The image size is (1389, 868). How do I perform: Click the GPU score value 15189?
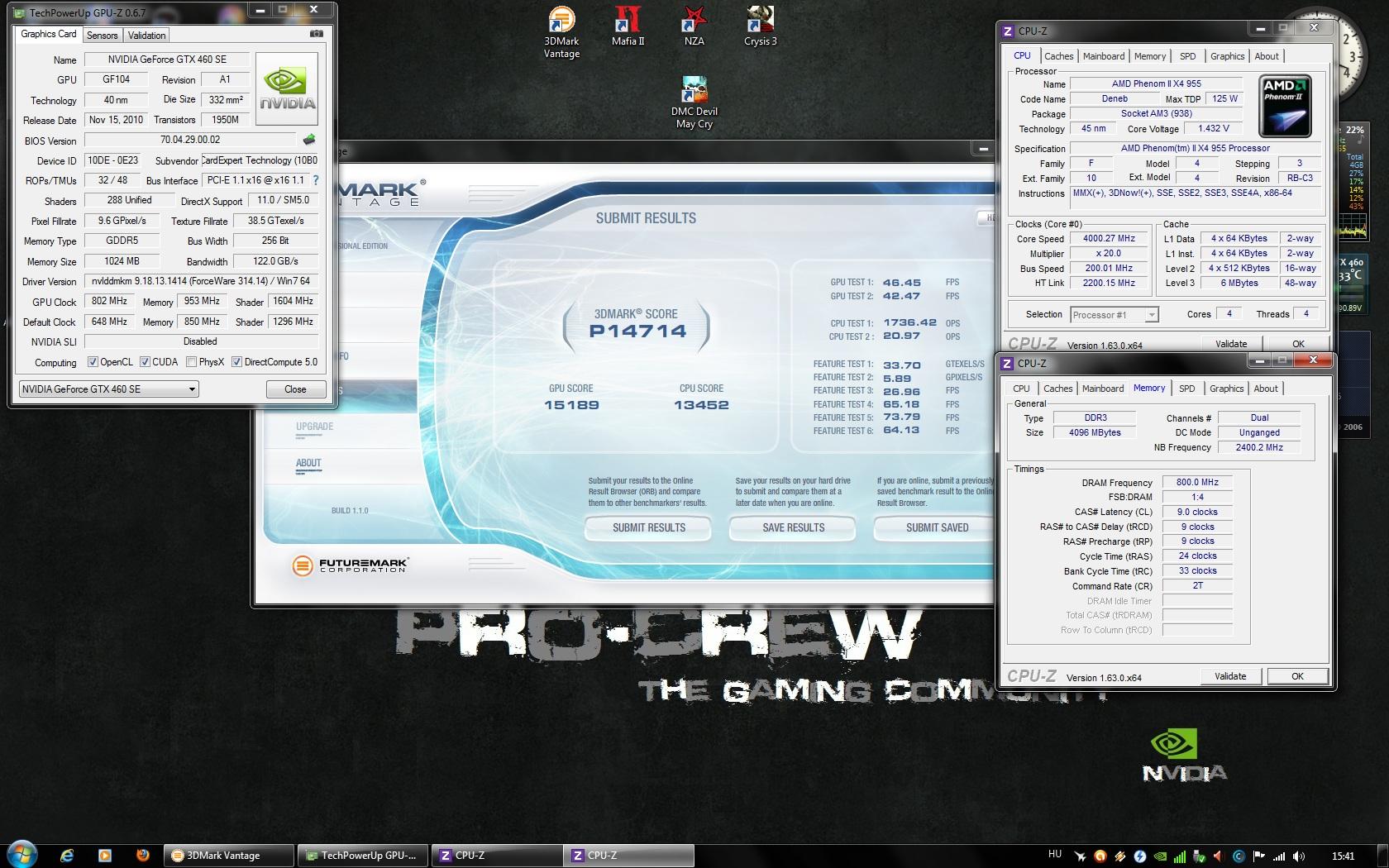coord(571,405)
